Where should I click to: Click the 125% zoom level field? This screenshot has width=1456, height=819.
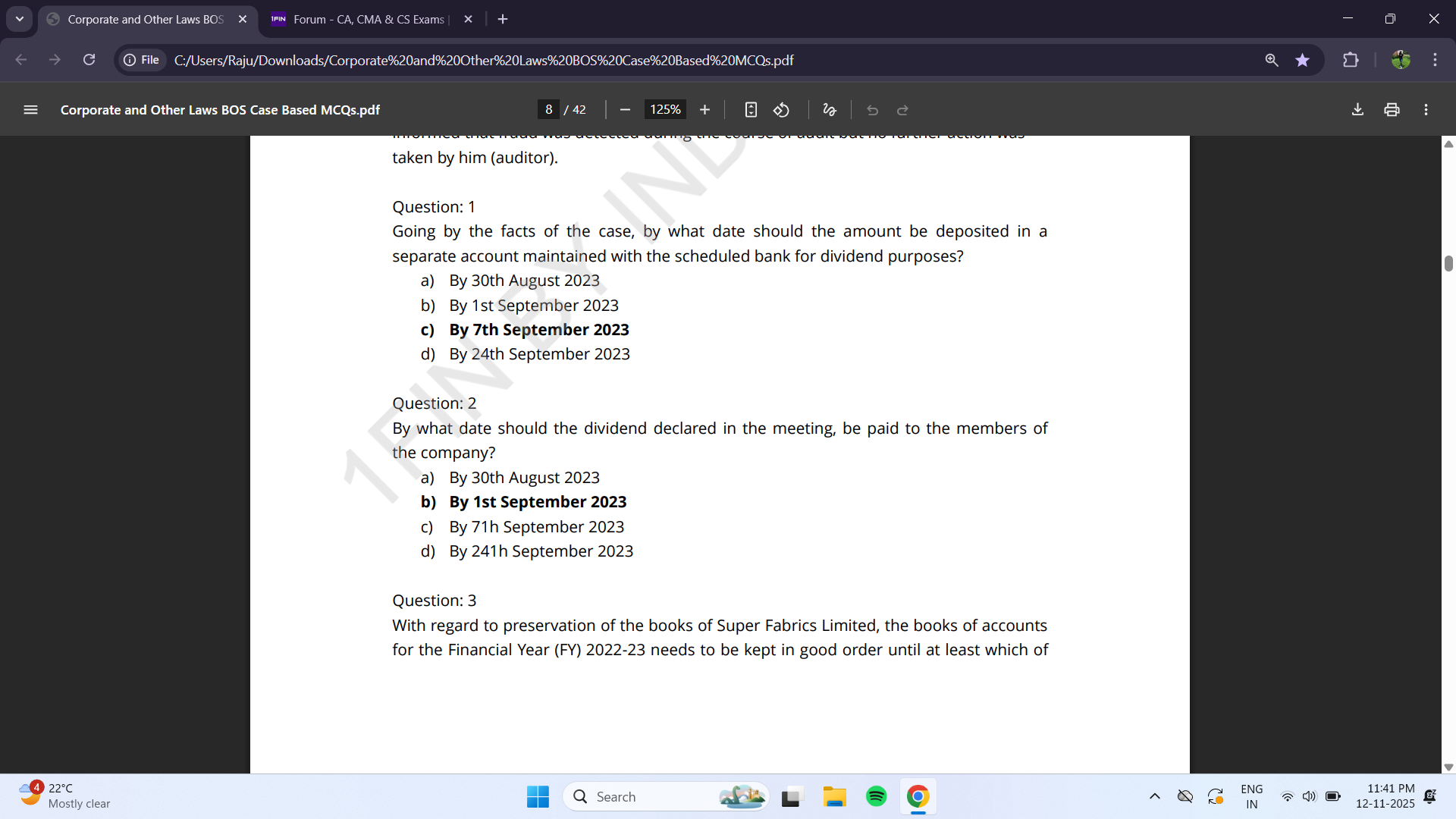point(665,110)
